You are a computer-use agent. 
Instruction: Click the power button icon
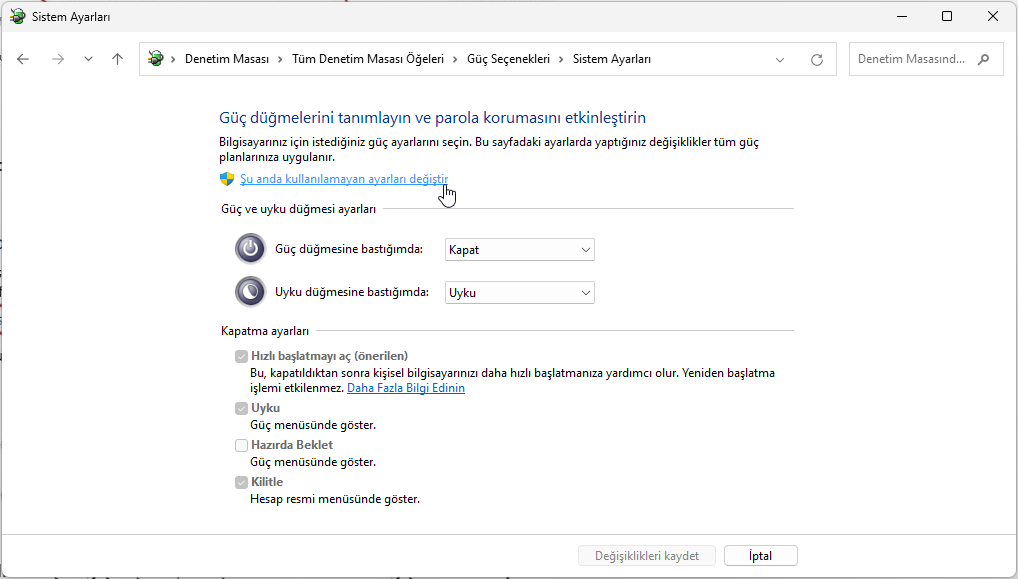pyautogui.click(x=249, y=249)
